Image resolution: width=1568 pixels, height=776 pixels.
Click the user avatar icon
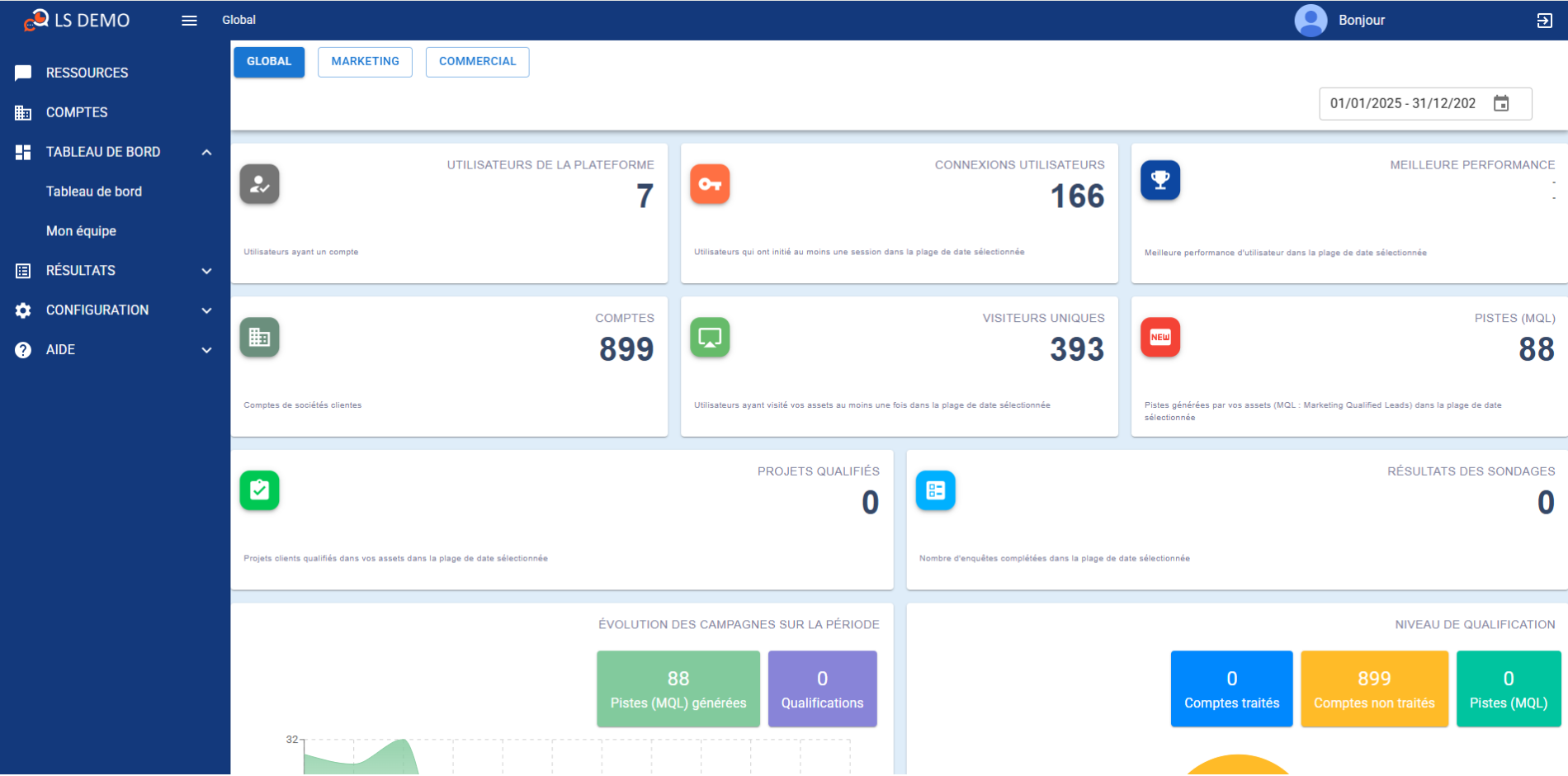coord(1311,21)
